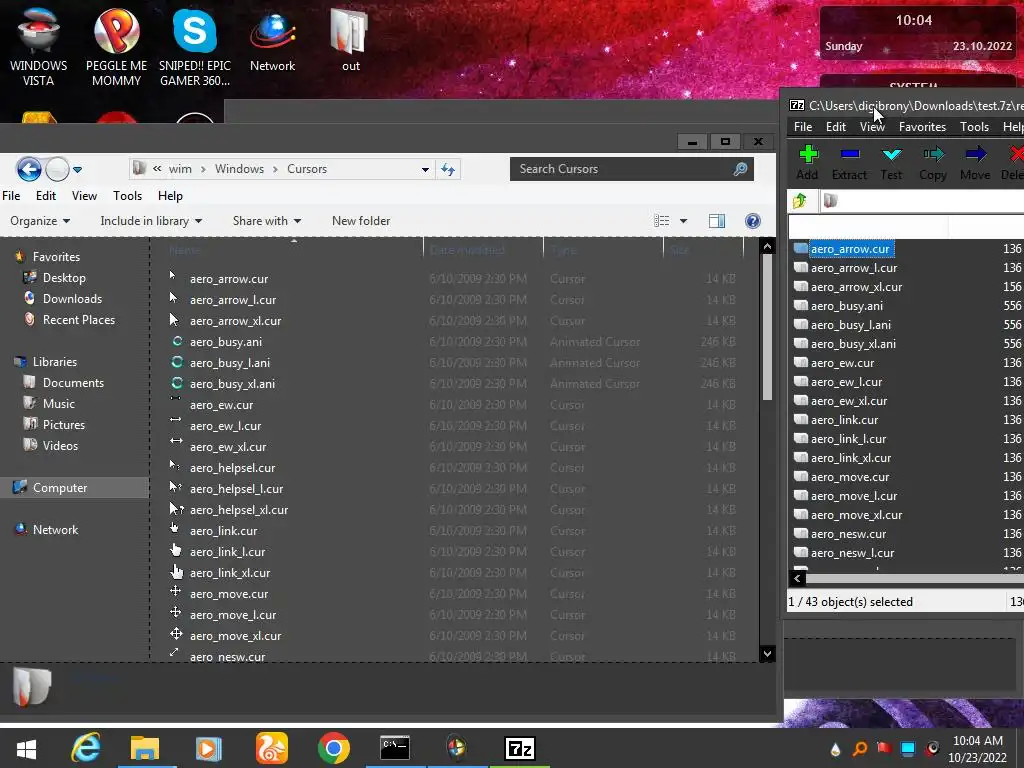Select aero_busy_l.ani in 7-Zip list
This screenshot has width=1024, height=768.
tap(850, 325)
